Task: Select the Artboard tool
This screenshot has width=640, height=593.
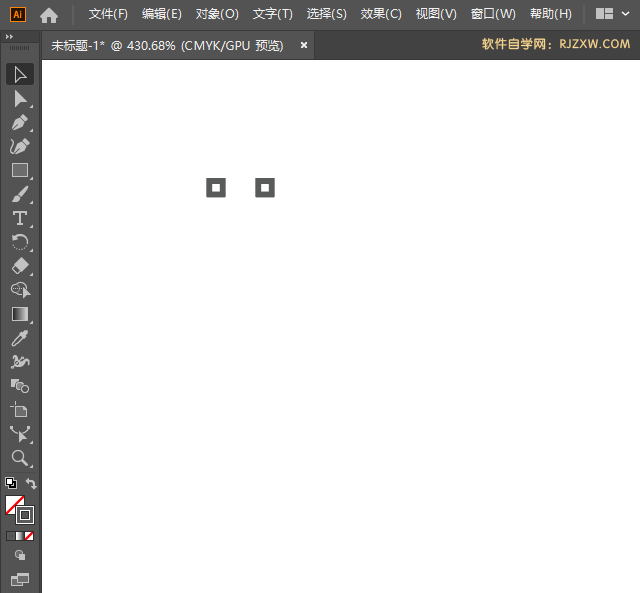Action: (20, 410)
